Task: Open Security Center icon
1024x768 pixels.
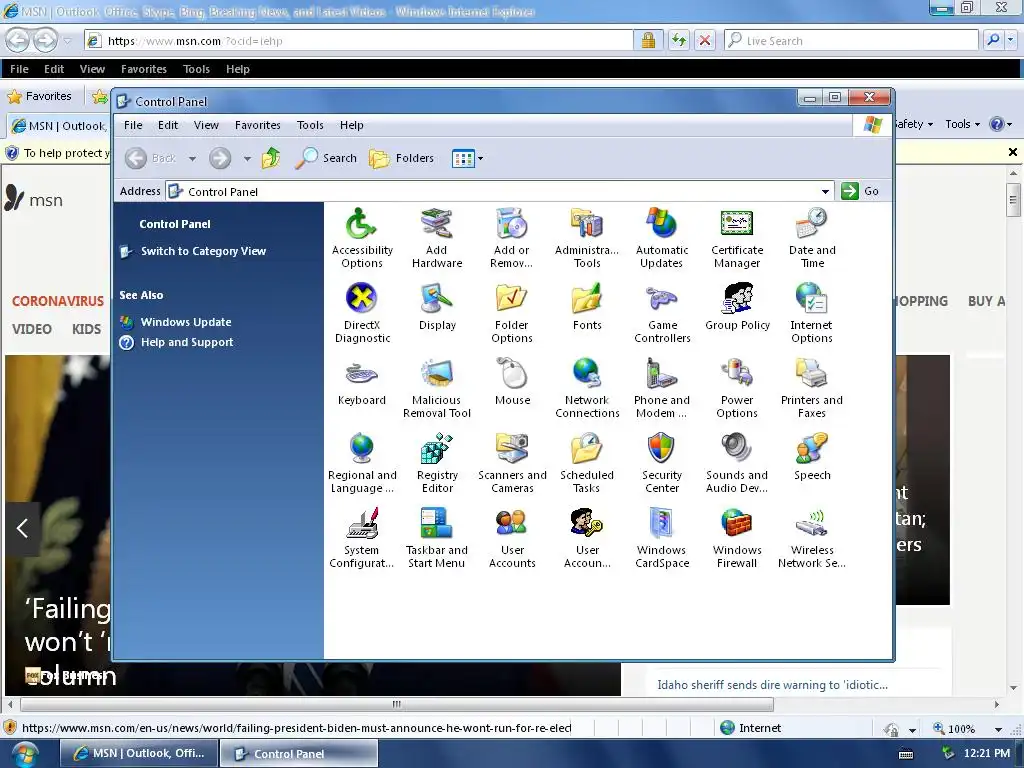Action: click(x=662, y=463)
